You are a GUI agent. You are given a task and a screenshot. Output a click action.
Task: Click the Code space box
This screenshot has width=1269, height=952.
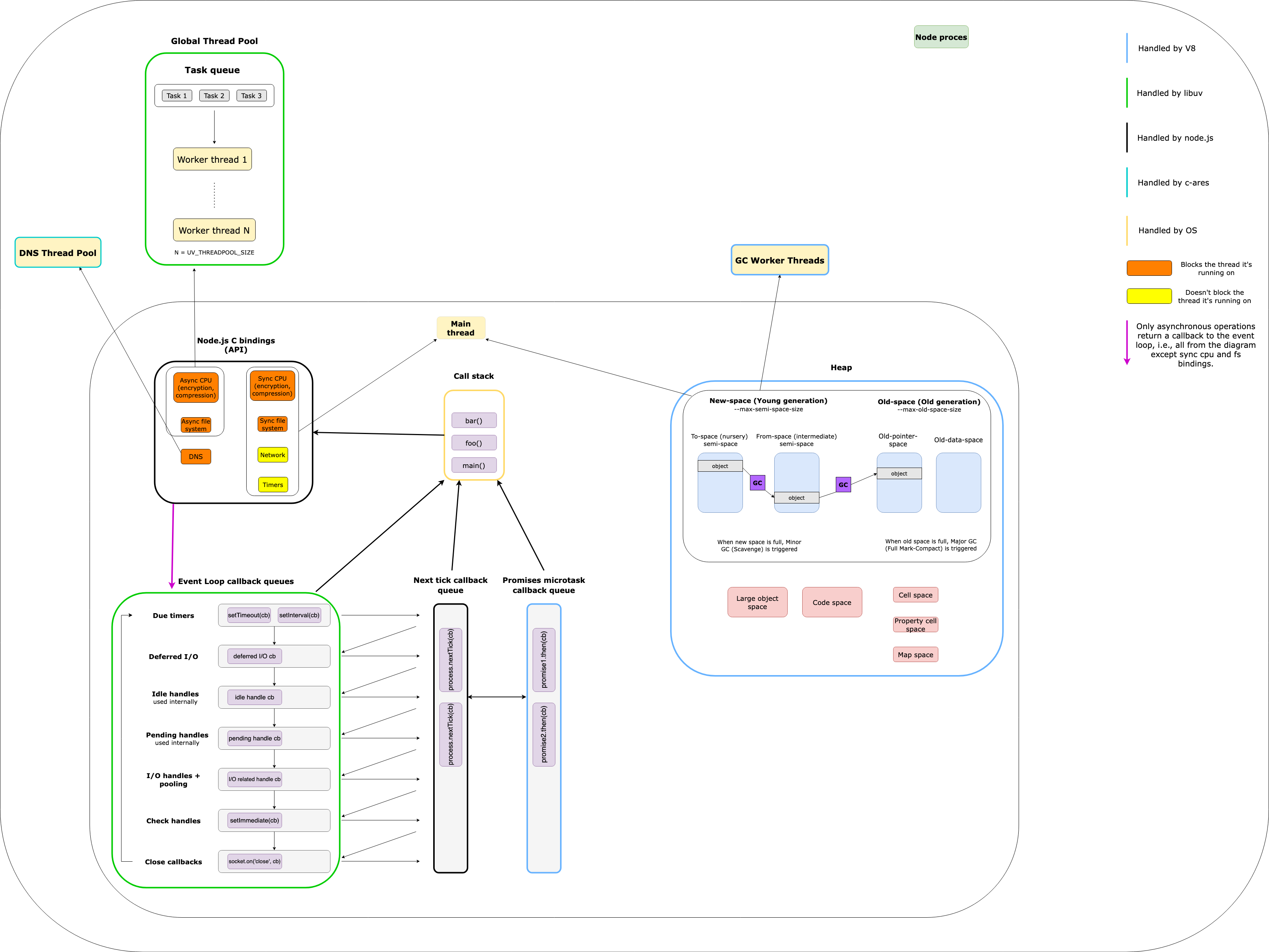832,603
